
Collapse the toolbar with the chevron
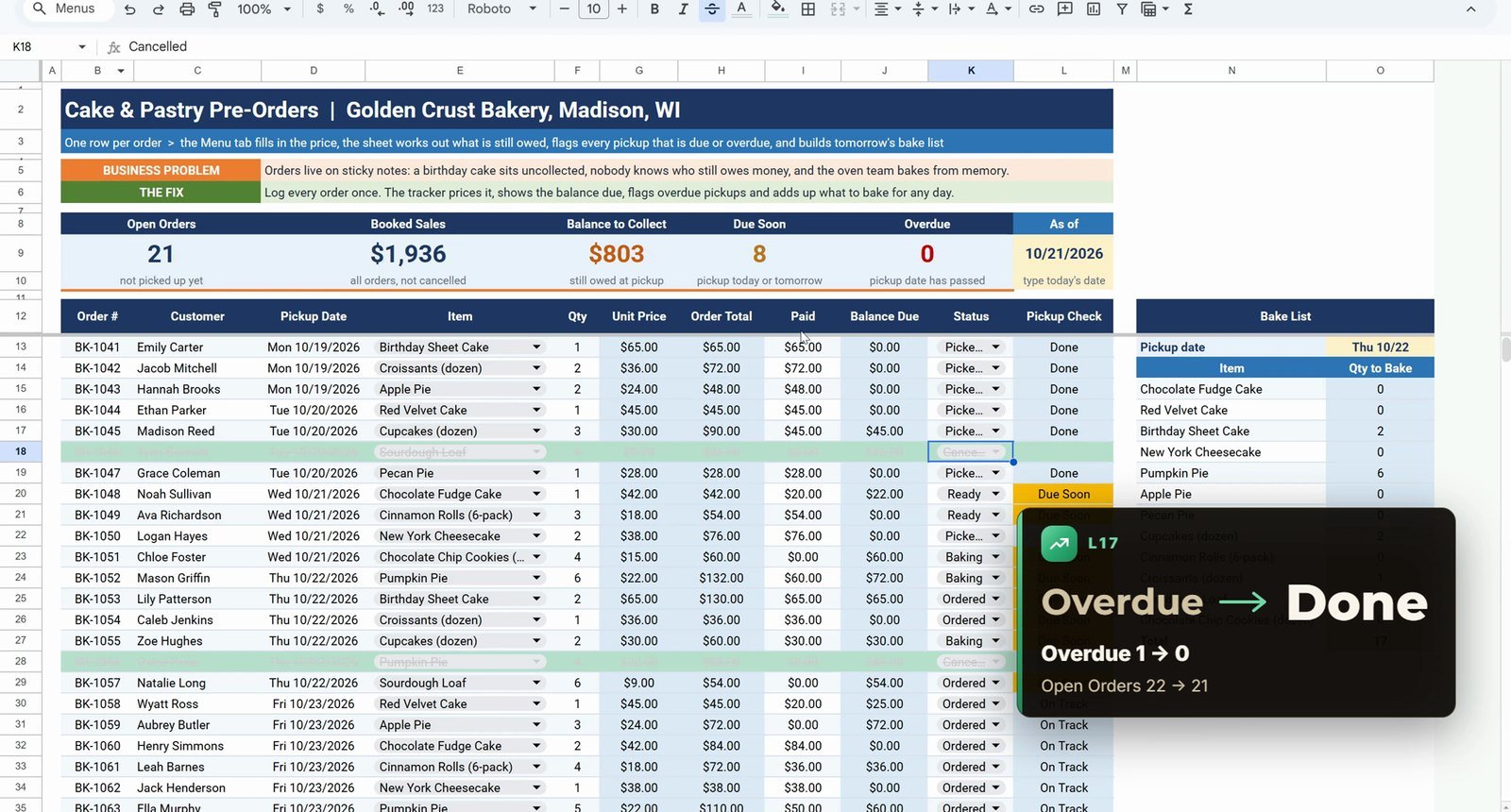pyautogui.click(x=1470, y=8)
